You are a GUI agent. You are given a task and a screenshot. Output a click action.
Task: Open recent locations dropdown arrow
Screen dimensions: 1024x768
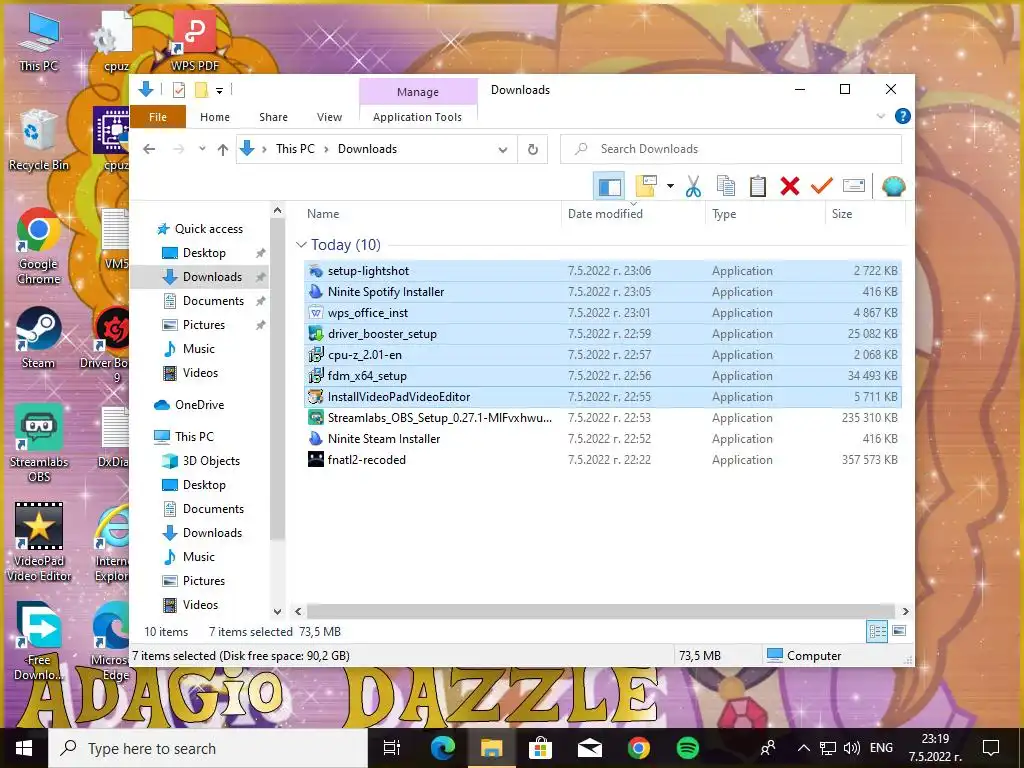(202, 150)
